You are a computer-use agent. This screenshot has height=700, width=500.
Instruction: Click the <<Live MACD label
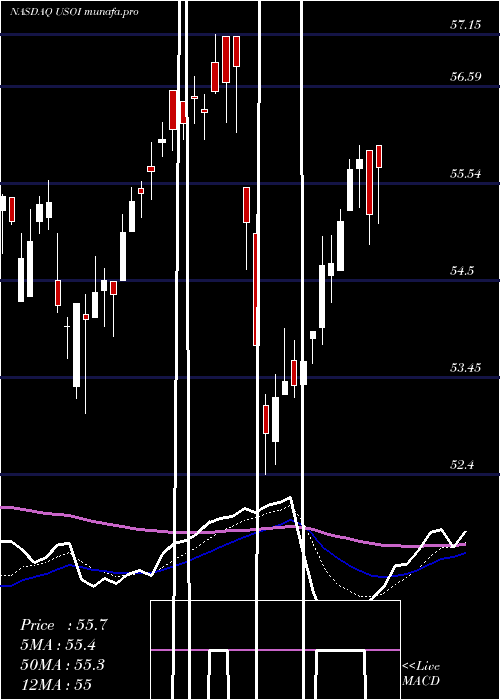[x=421, y=674]
